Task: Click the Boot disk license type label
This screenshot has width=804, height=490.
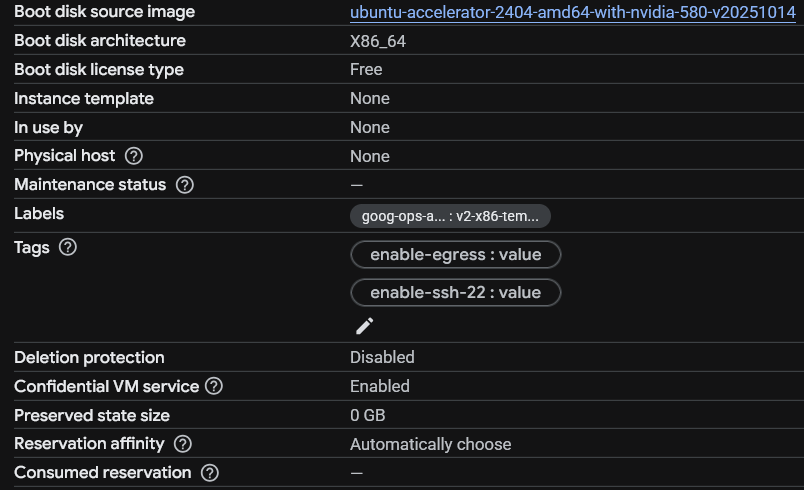Action: tap(99, 69)
